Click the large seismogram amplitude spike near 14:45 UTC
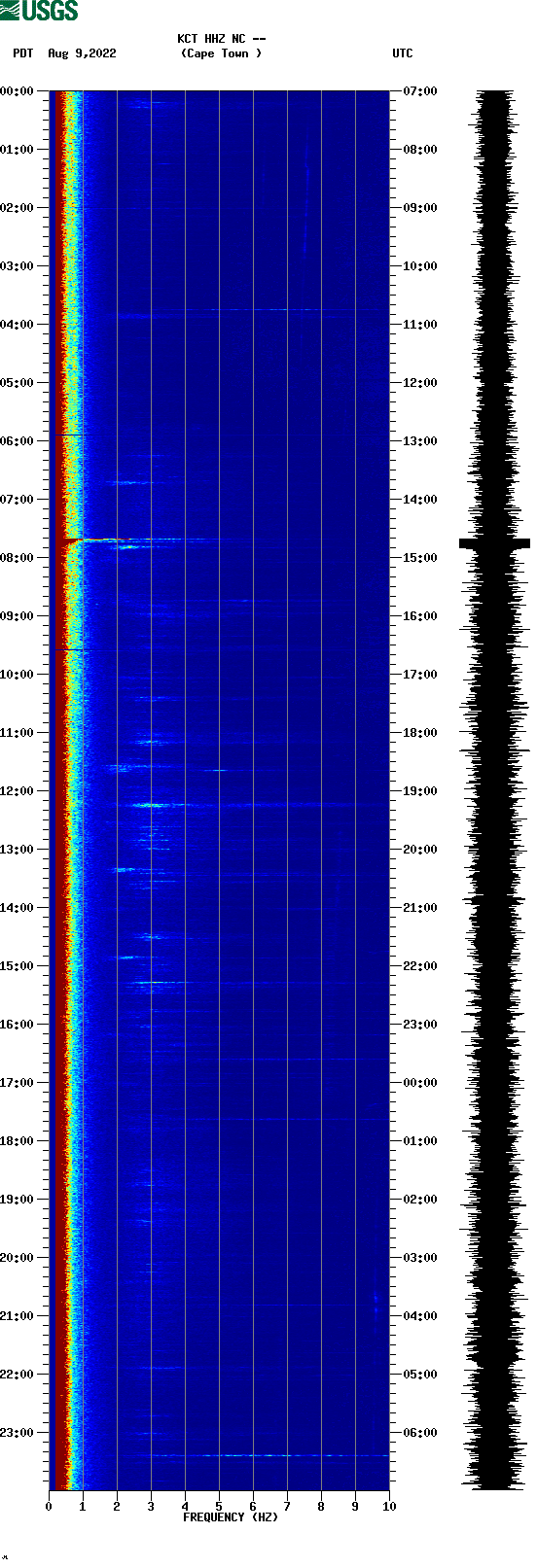The width and height of the screenshot is (537, 1568). (x=495, y=543)
